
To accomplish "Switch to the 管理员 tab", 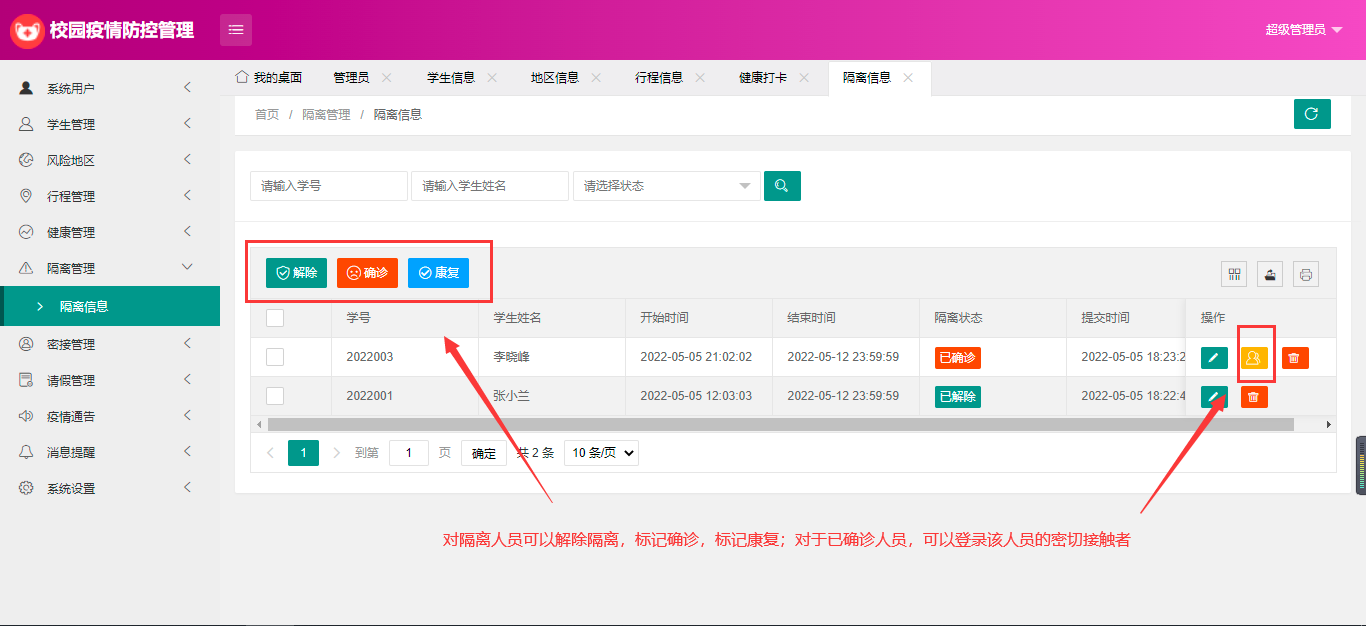I will click(351, 77).
